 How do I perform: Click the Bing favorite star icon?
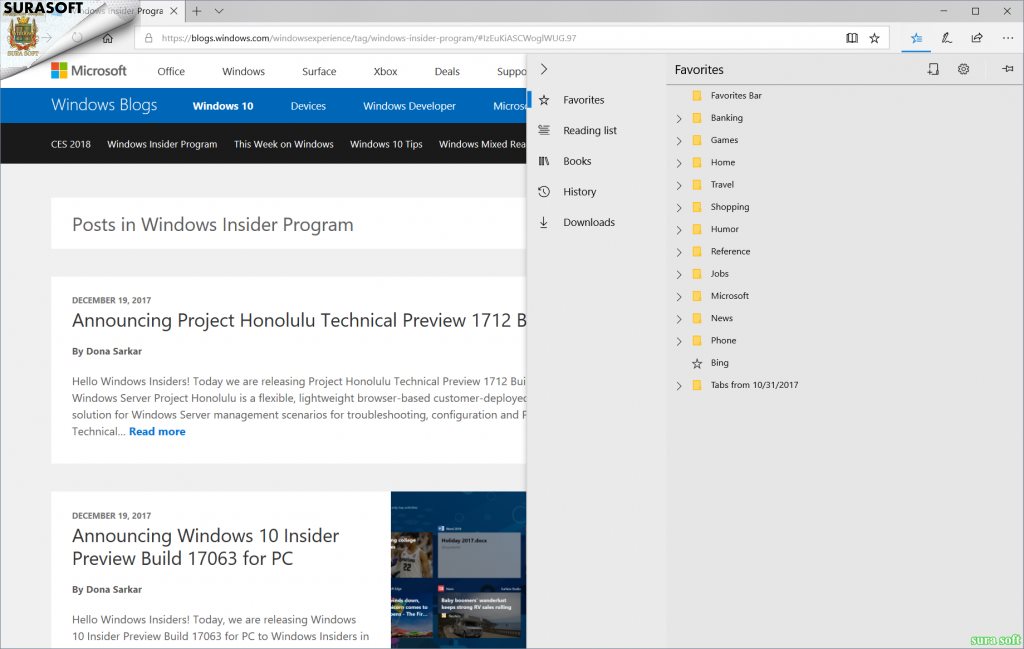(x=697, y=363)
